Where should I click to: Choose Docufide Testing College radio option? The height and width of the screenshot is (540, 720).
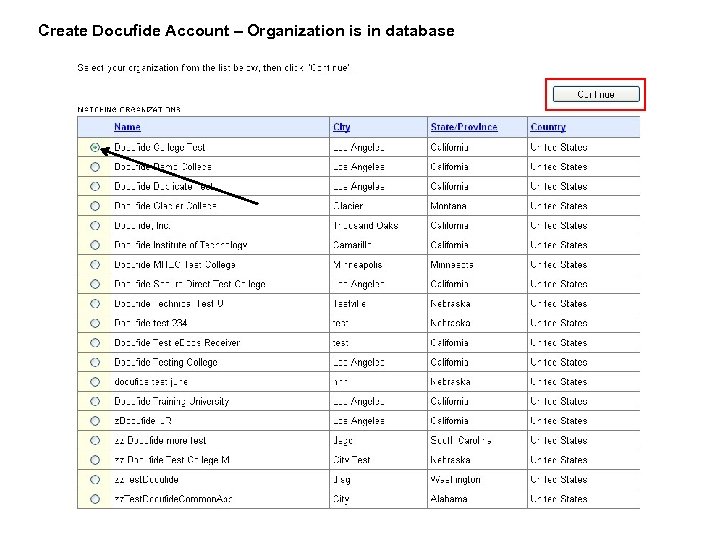pyautogui.click(x=95, y=362)
